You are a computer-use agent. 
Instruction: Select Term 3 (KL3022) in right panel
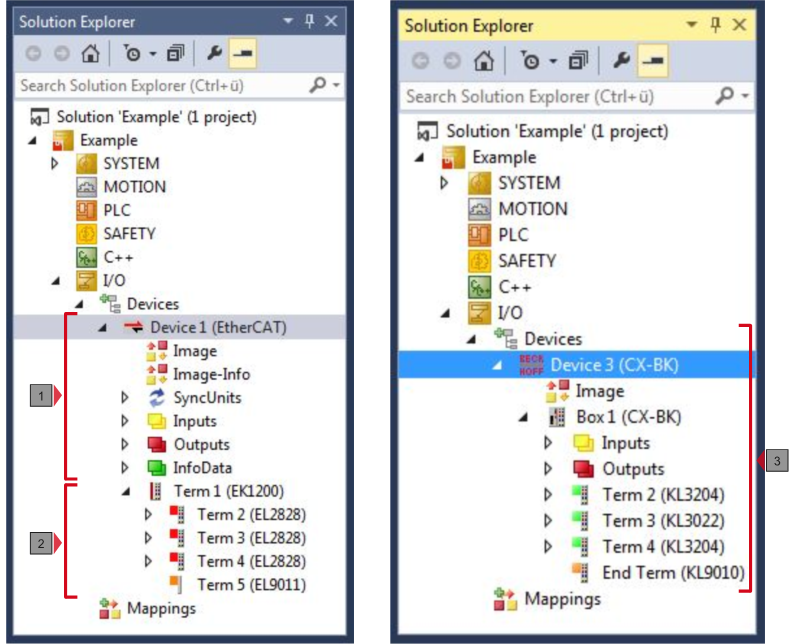pyautogui.click(x=662, y=521)
